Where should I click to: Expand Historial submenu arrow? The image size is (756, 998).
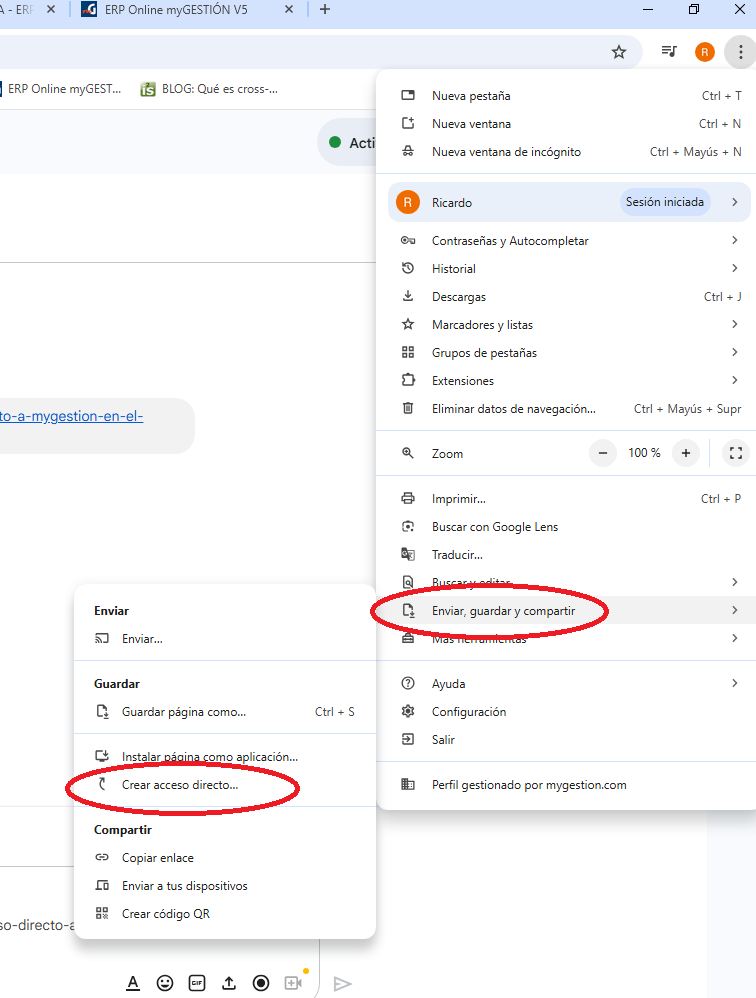[x=734, y=268]
